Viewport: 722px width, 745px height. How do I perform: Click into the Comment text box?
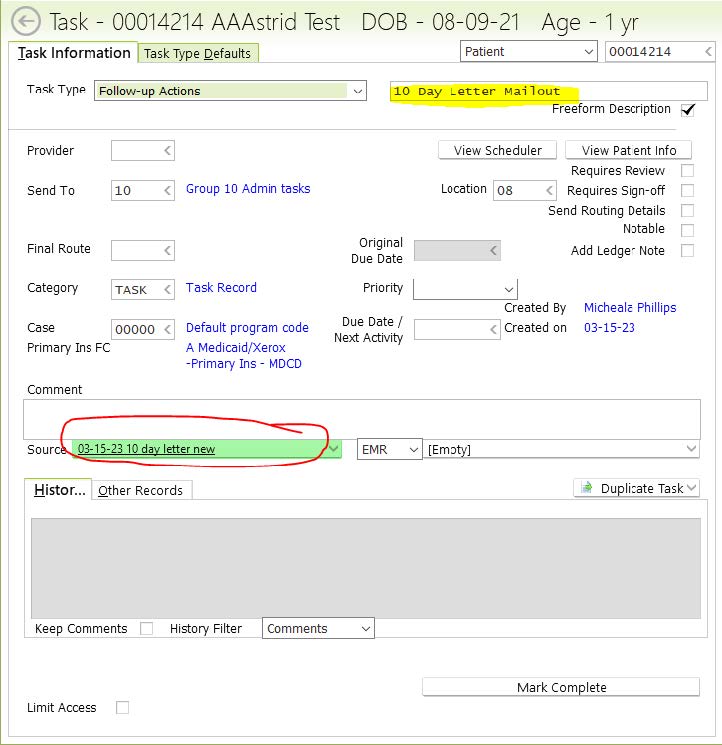pyautogui.click(x=361, y=418)
